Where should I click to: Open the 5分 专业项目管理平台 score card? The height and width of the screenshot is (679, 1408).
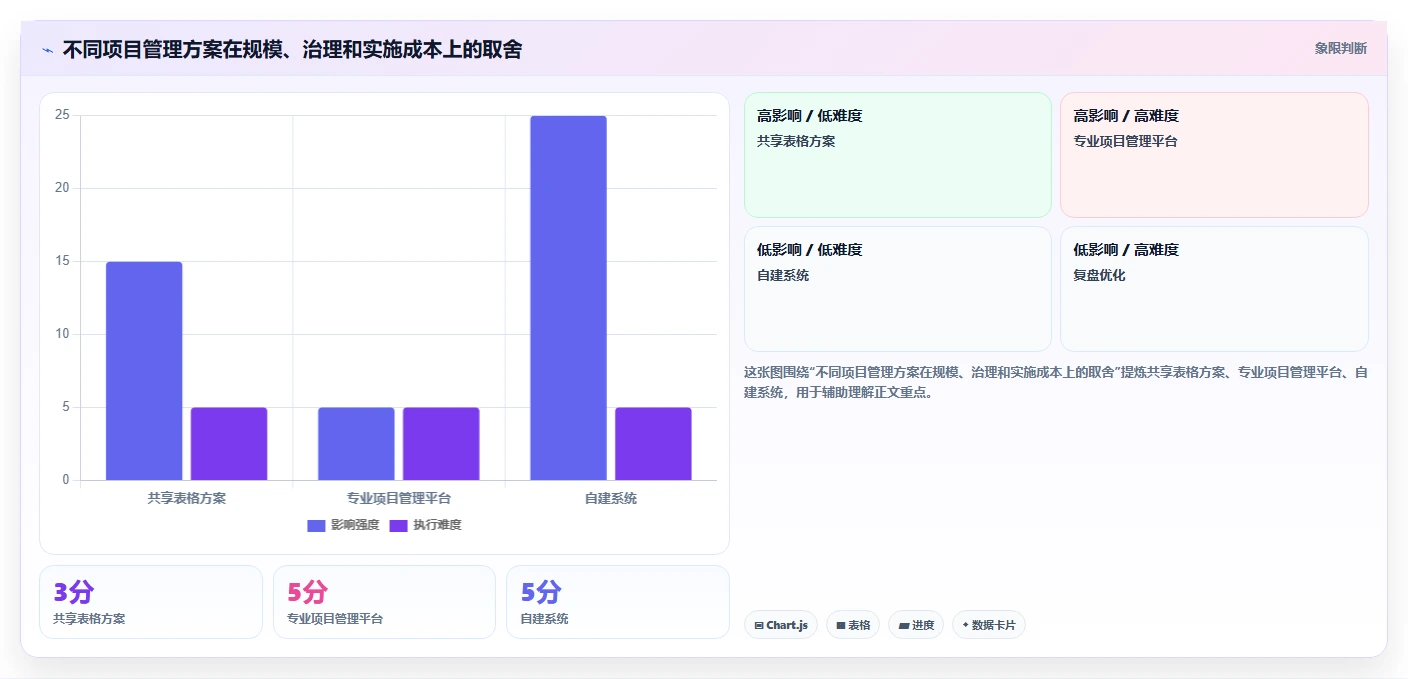[x=384, y=602]
